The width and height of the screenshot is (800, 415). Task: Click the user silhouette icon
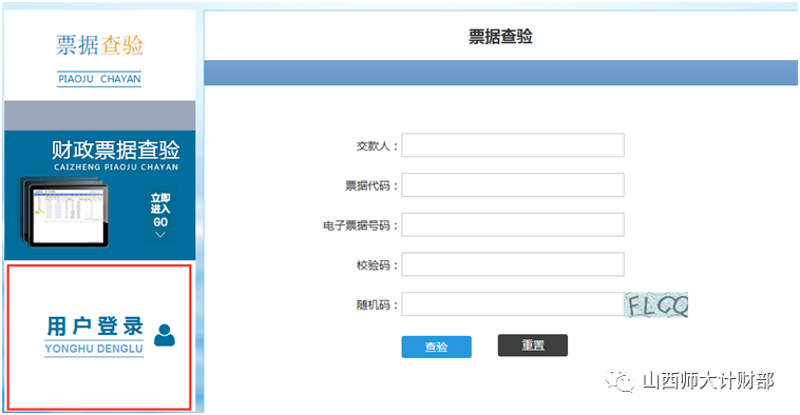coord(164,335)
